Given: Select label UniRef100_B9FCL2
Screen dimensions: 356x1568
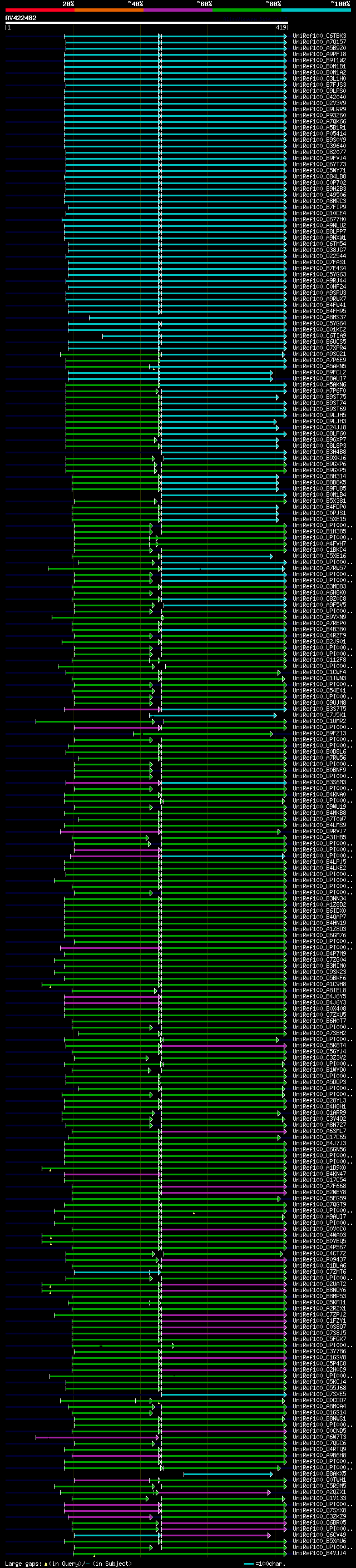Looking at the screenshot, I should [319, 373].
